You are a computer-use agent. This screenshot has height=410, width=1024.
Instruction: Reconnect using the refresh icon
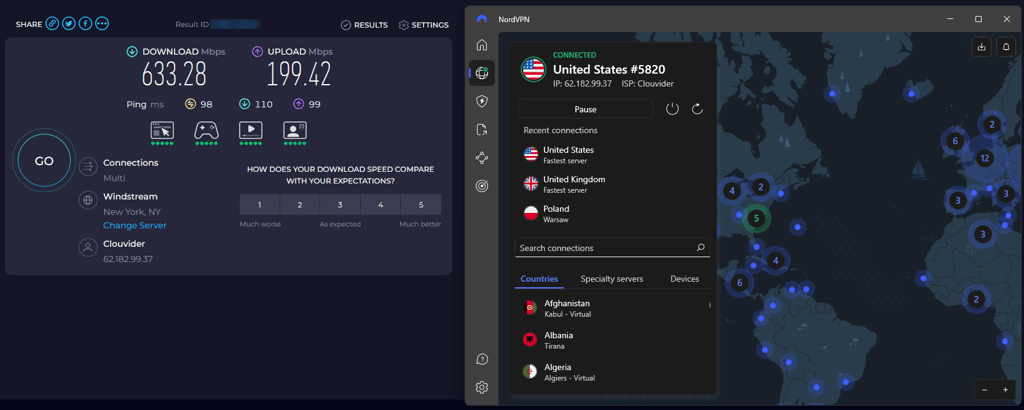697,109
